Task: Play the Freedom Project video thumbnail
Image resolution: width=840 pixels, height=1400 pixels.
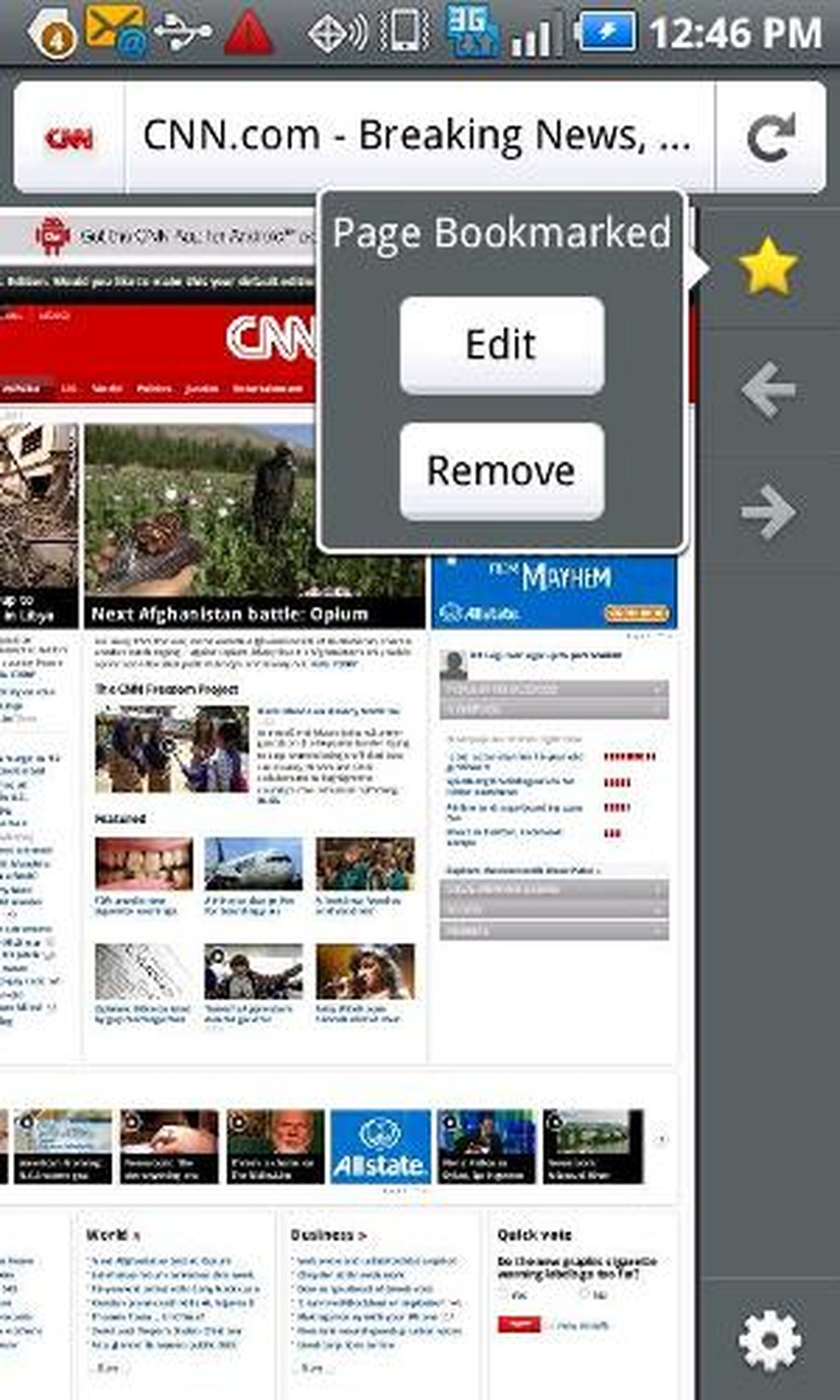Action: (x=172, y=749)
